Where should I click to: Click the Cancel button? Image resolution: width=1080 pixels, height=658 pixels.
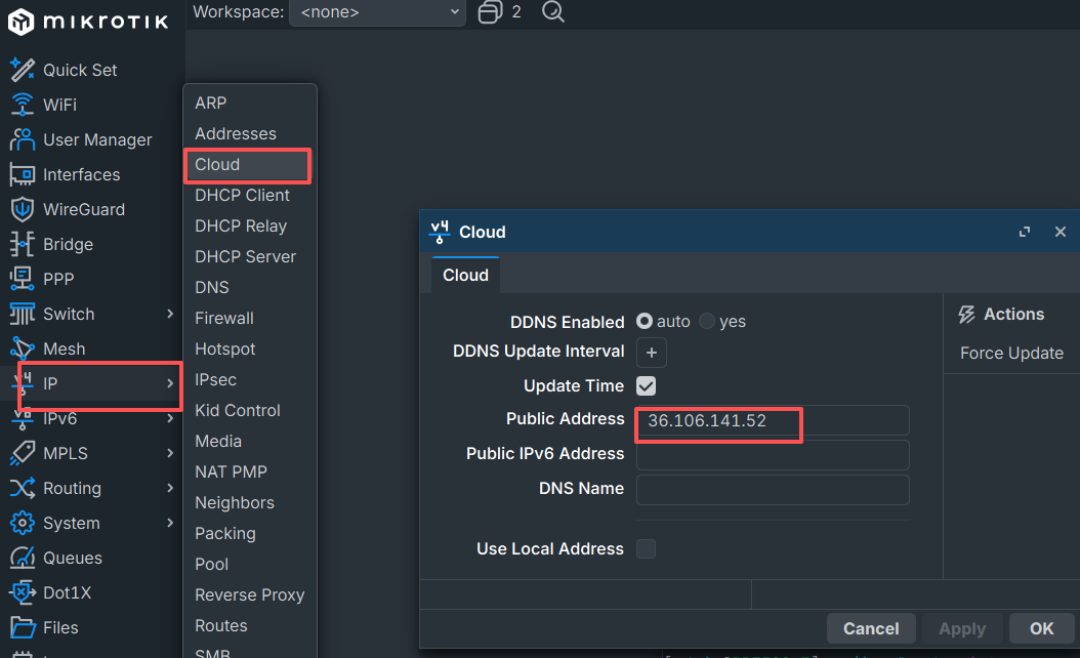[x=871, y=629]
